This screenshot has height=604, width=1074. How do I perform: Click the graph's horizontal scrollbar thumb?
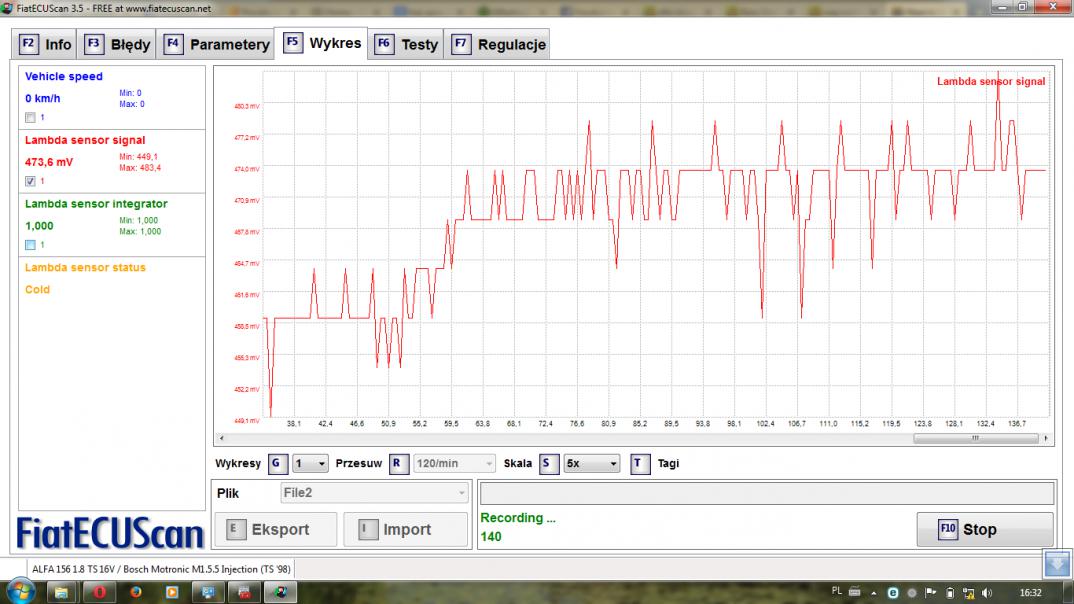[975, 438]
